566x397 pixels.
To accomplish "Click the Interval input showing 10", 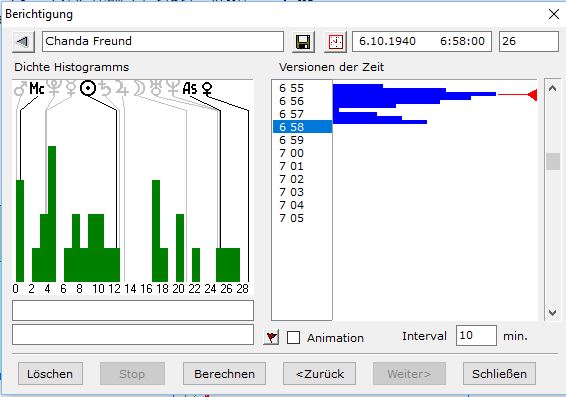I will 476,336.
